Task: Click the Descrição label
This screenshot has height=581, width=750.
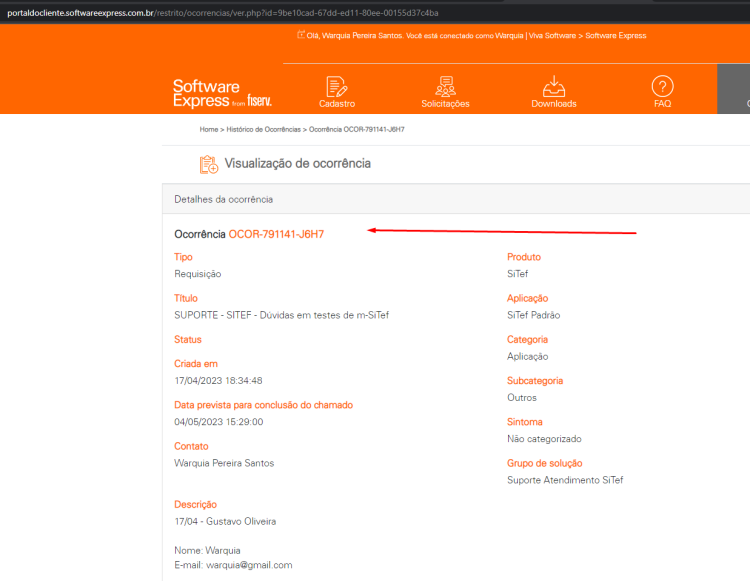Action: click(195, 504)
